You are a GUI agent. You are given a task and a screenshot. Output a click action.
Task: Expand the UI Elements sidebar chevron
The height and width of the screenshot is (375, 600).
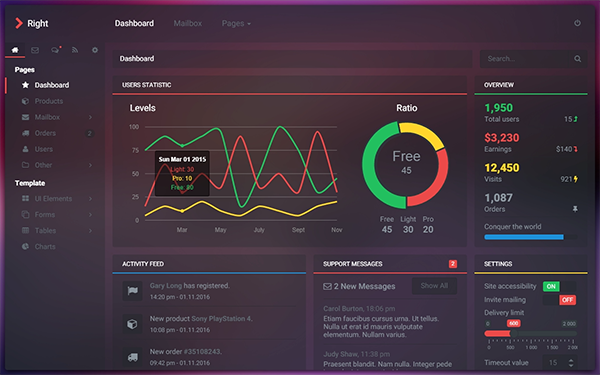(x=90, y=198)
